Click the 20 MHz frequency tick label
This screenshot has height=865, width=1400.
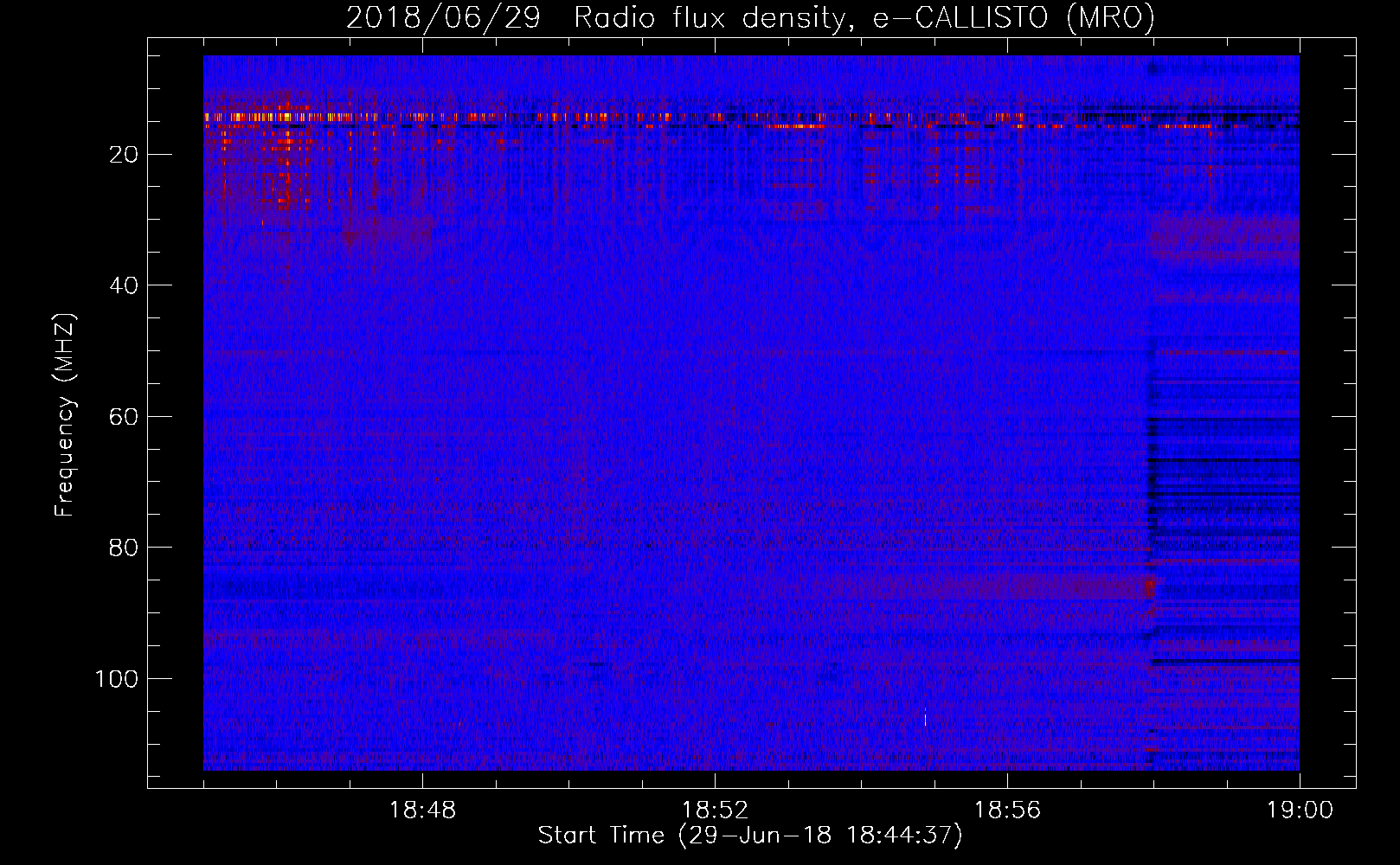click(x=125, y=155)
